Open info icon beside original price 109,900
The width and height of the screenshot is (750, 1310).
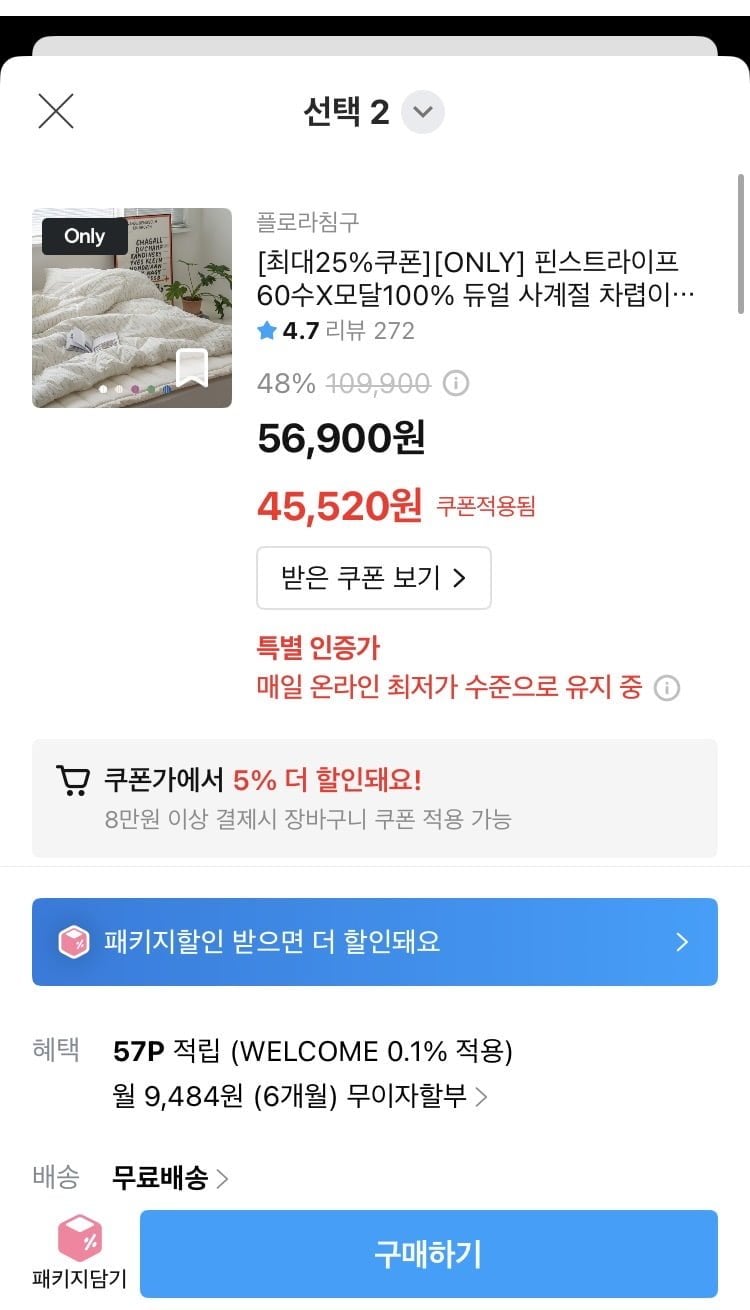tap(456, 383)
